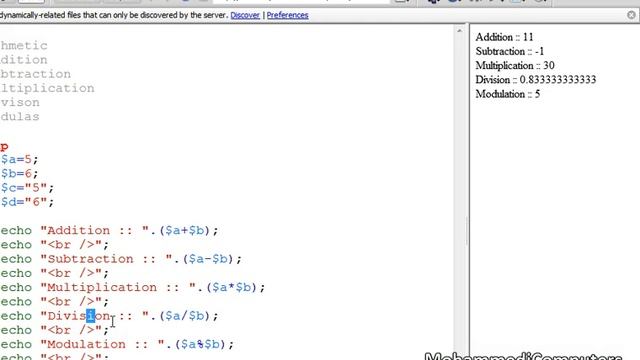Click the echo "Addition :: " code line

(109, 231)
